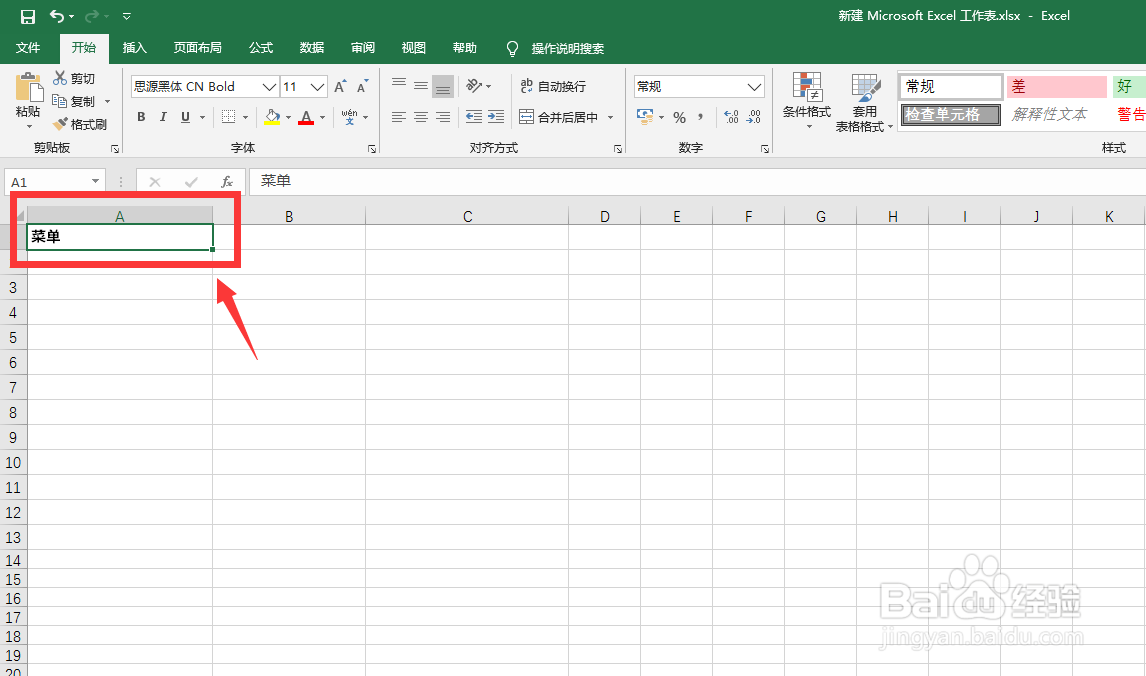1146x676 pixels.
Task: Click the 操作说明搜索 search box
Action: [x=567, y=48]
